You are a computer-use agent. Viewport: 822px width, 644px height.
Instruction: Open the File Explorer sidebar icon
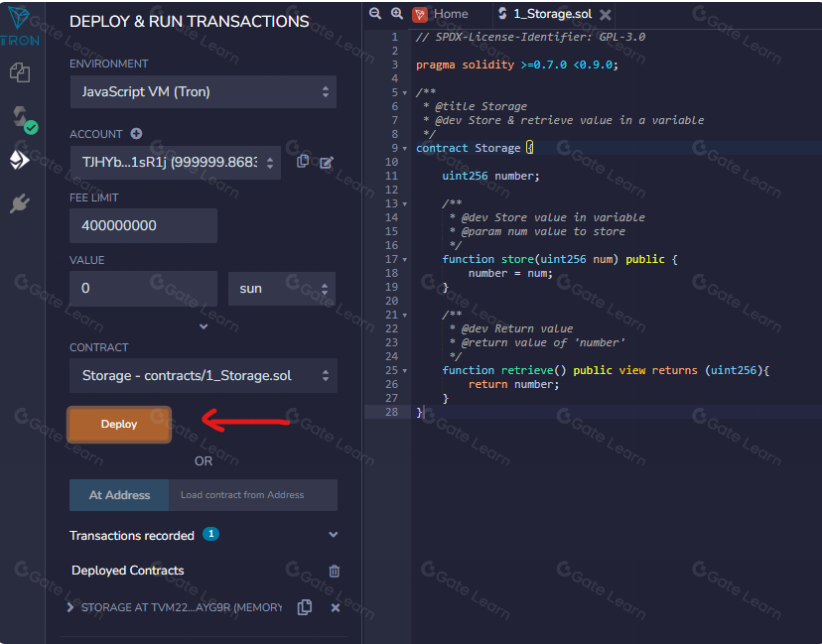pos(19,73)
